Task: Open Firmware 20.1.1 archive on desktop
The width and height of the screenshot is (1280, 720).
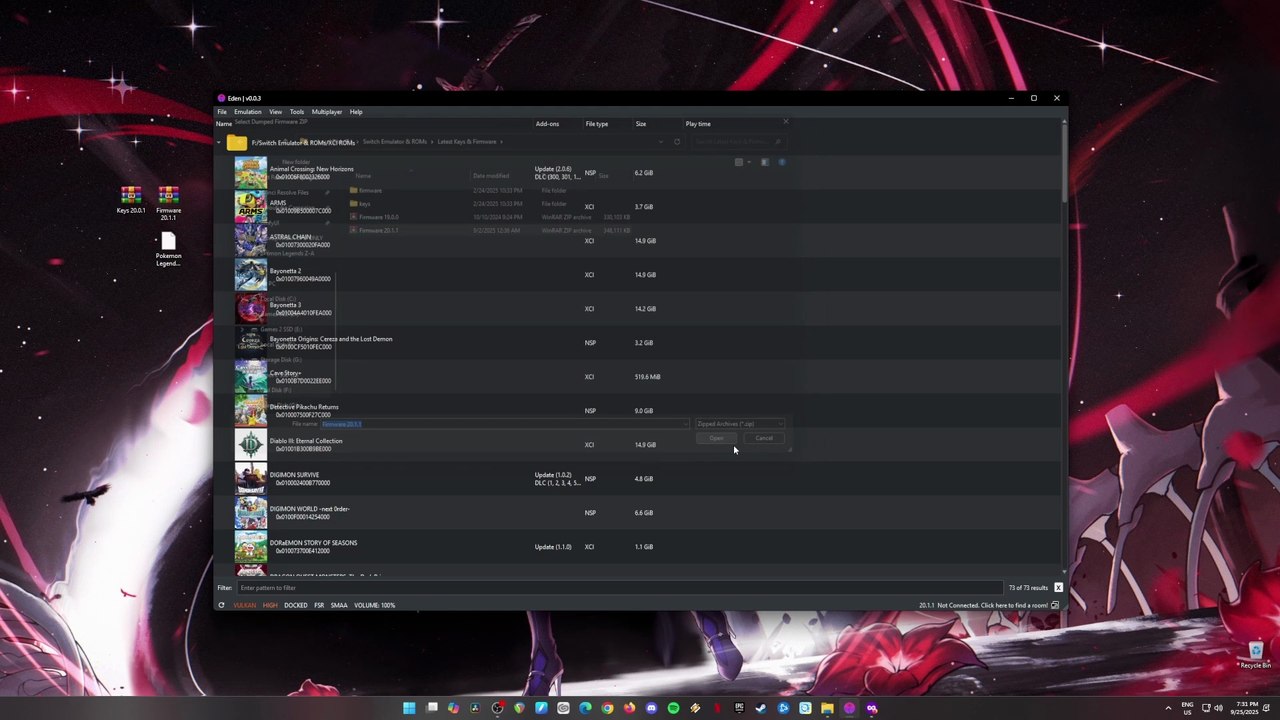Action: pos(168,200)
